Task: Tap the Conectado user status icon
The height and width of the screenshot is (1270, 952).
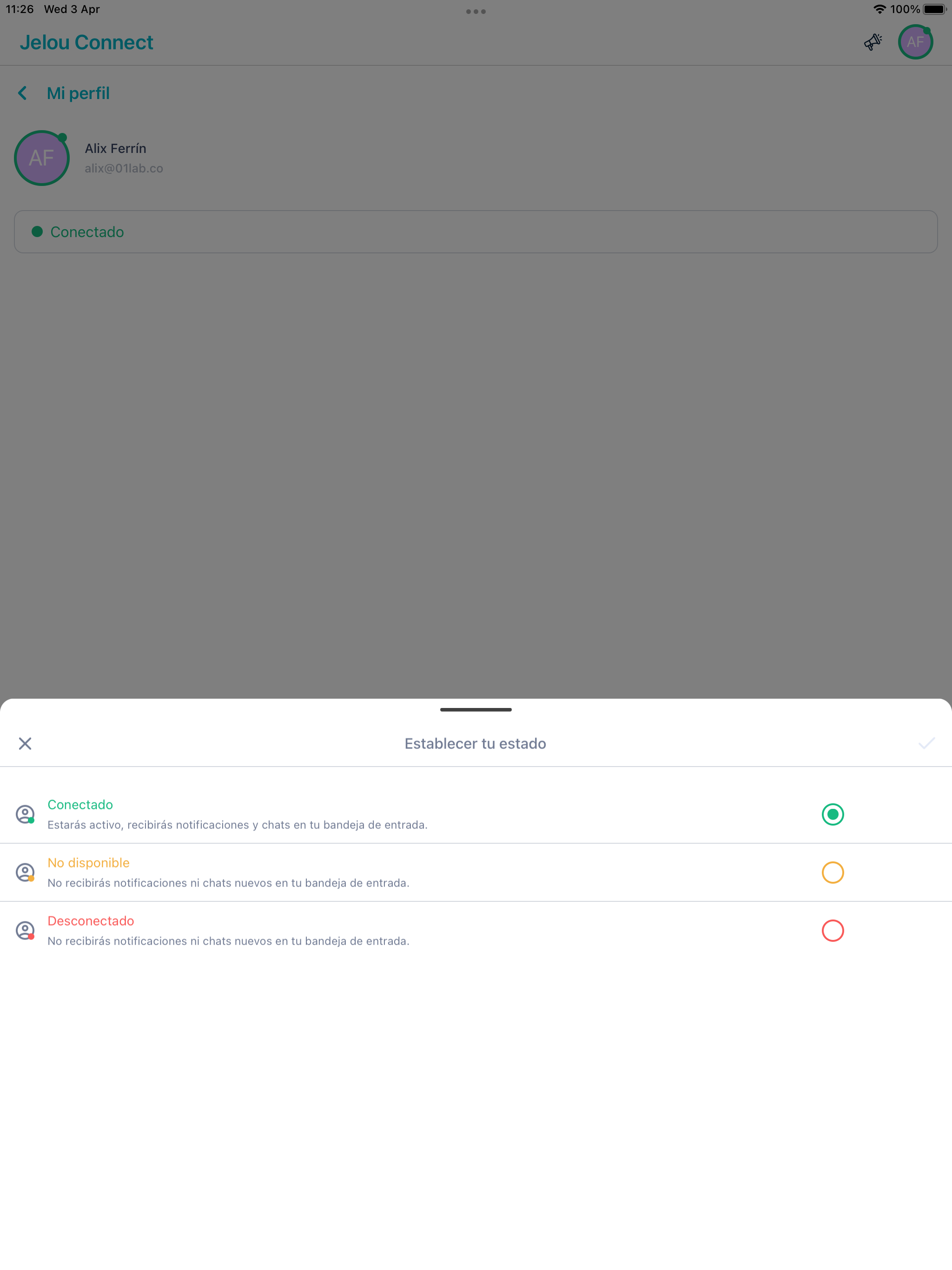Action: click(x=25, y=814)
